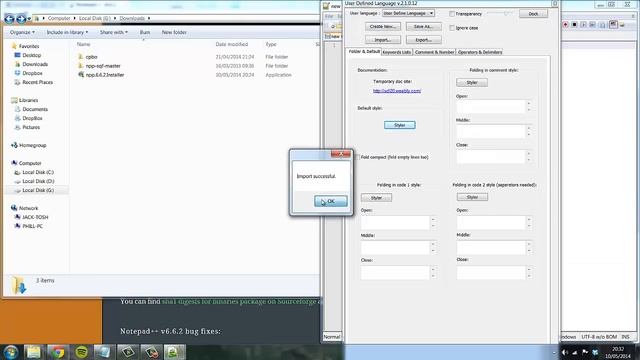This screenshot has height=360, width=640.
Task: Expand the Computer breadcrumb arrow
Action: click(x=74, y=18)
